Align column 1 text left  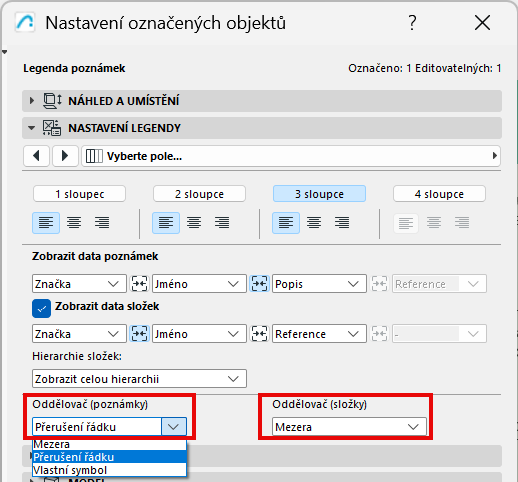pos(46,223)
